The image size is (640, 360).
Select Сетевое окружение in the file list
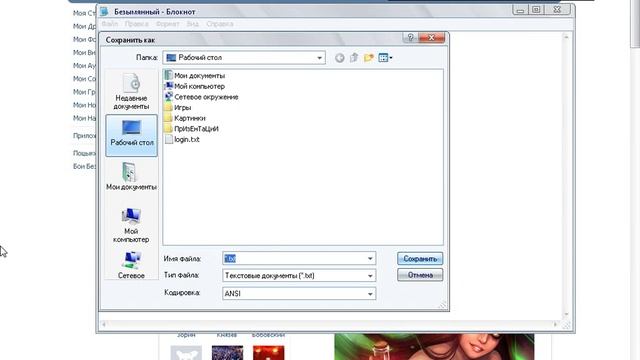point(201,97)
